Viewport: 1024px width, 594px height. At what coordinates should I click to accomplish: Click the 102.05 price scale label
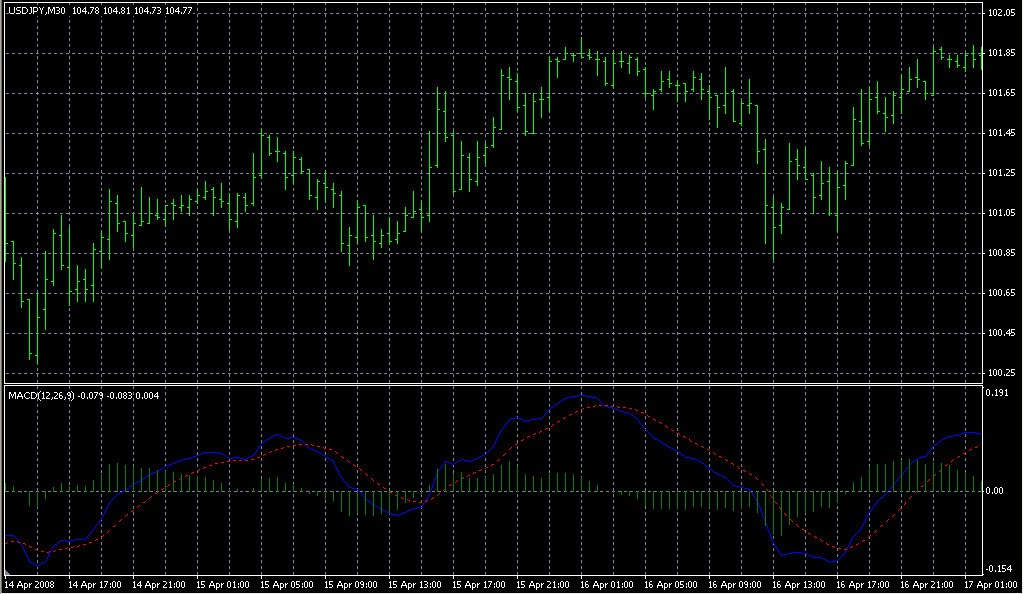(x=1000, y=13)
